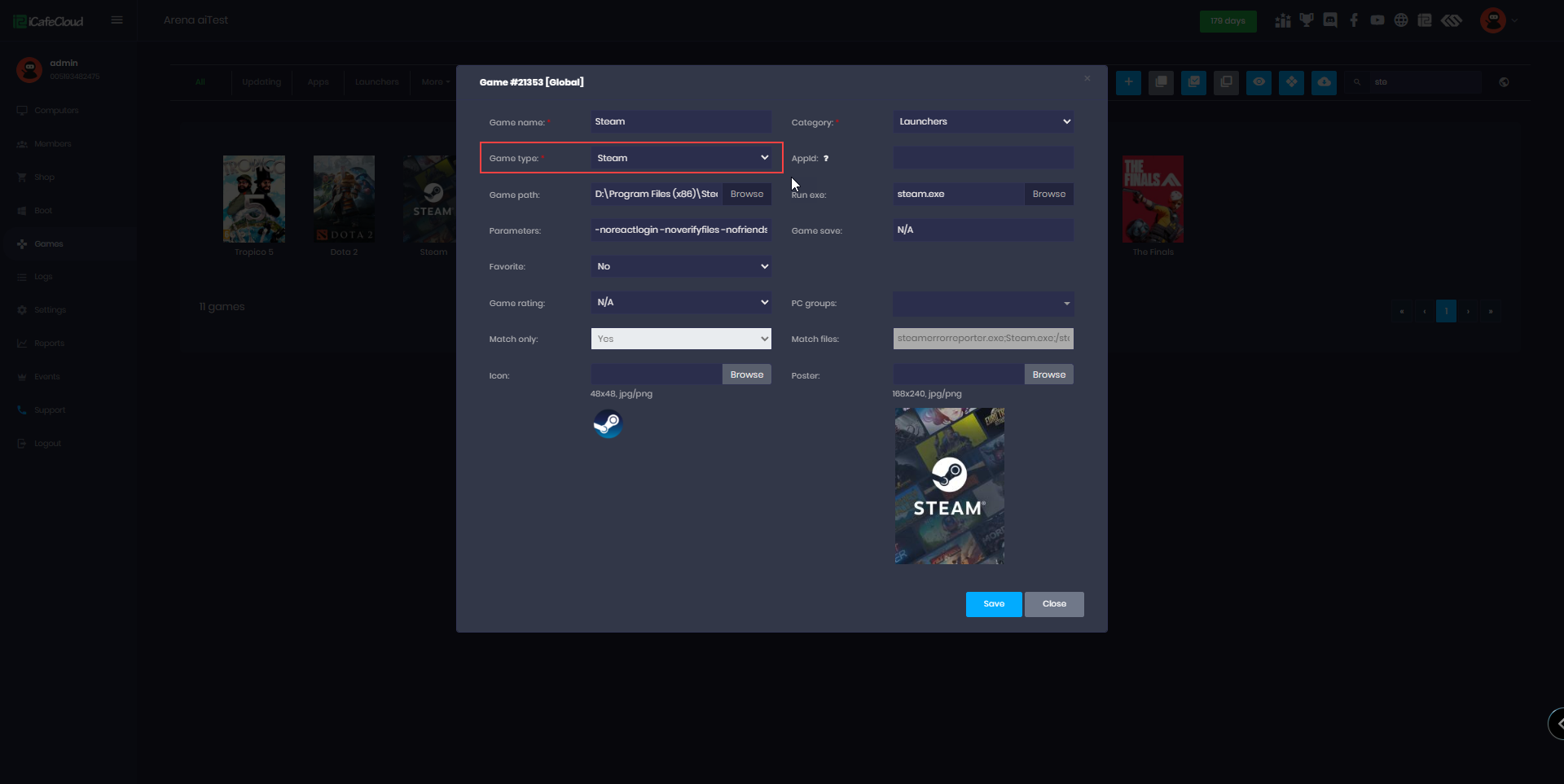Open the Facebook icon in top bar
1564x784 pixels.
(1354, 20)
